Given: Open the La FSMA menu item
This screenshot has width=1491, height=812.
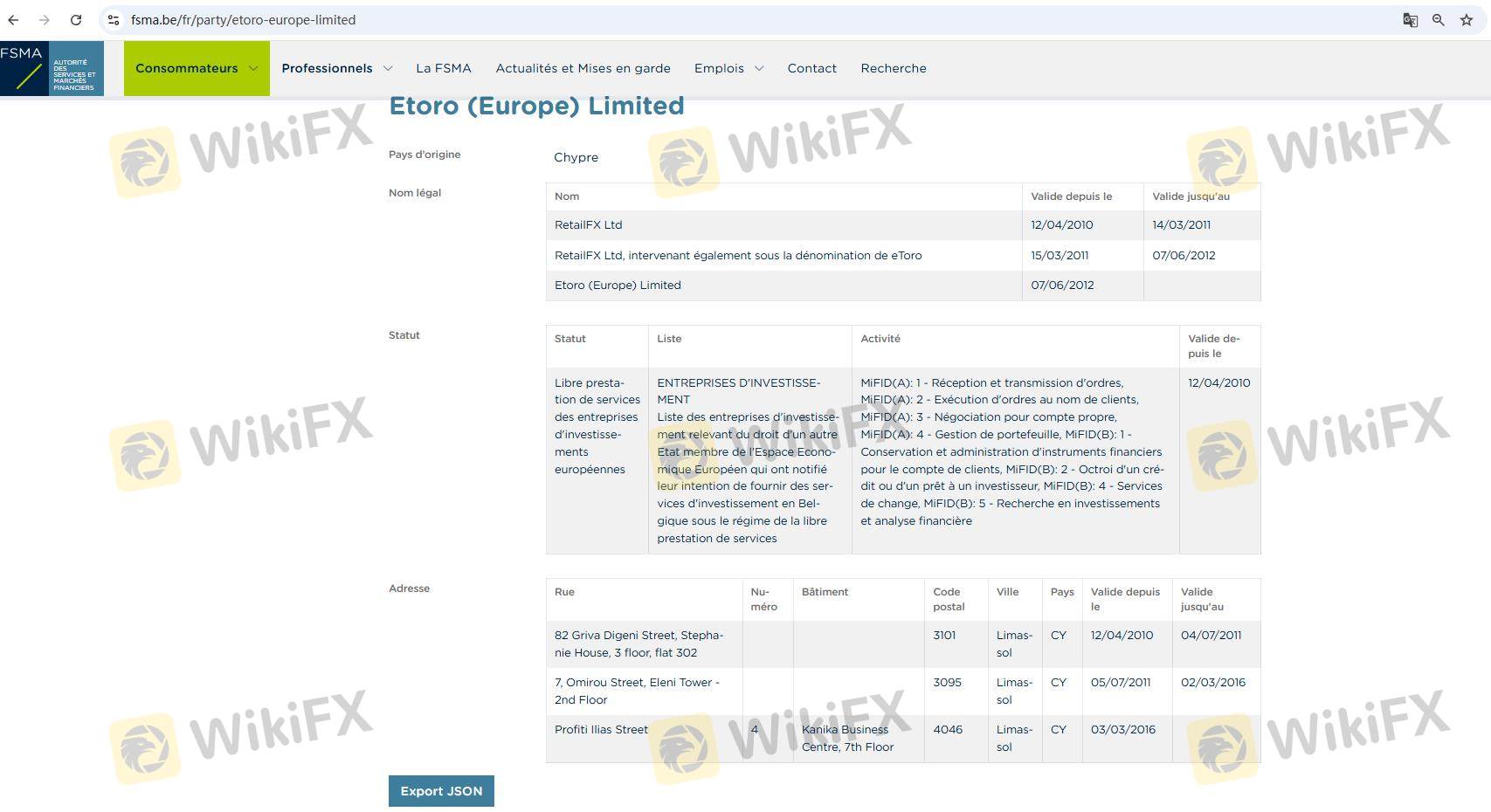Looking at the screenshot, I should (444, 68).
